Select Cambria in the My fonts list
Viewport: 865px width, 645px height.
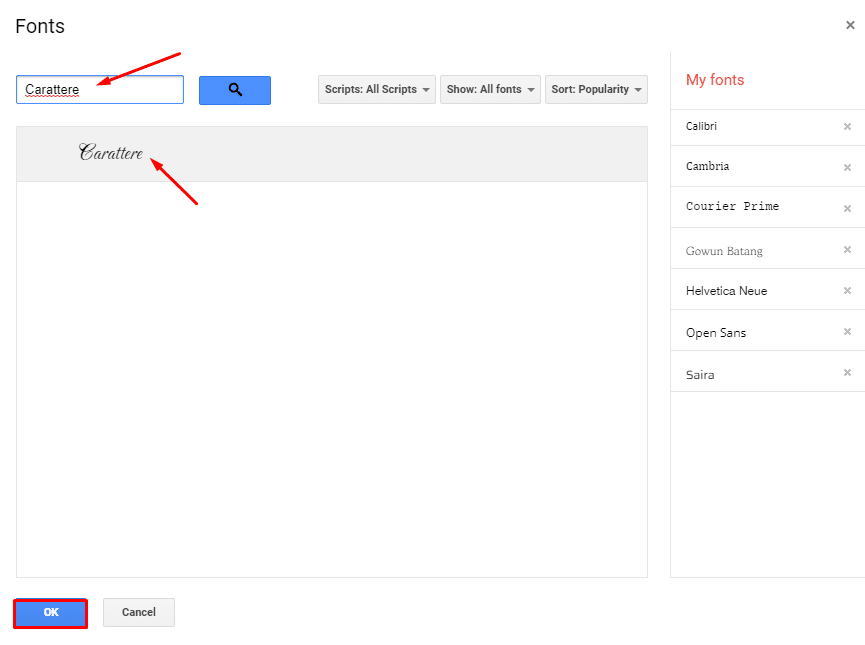(705, 167)
